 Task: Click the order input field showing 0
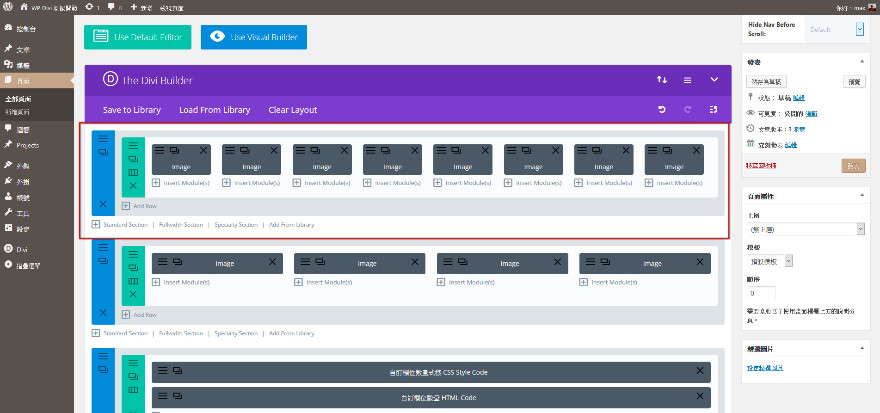tap(762, 293)
